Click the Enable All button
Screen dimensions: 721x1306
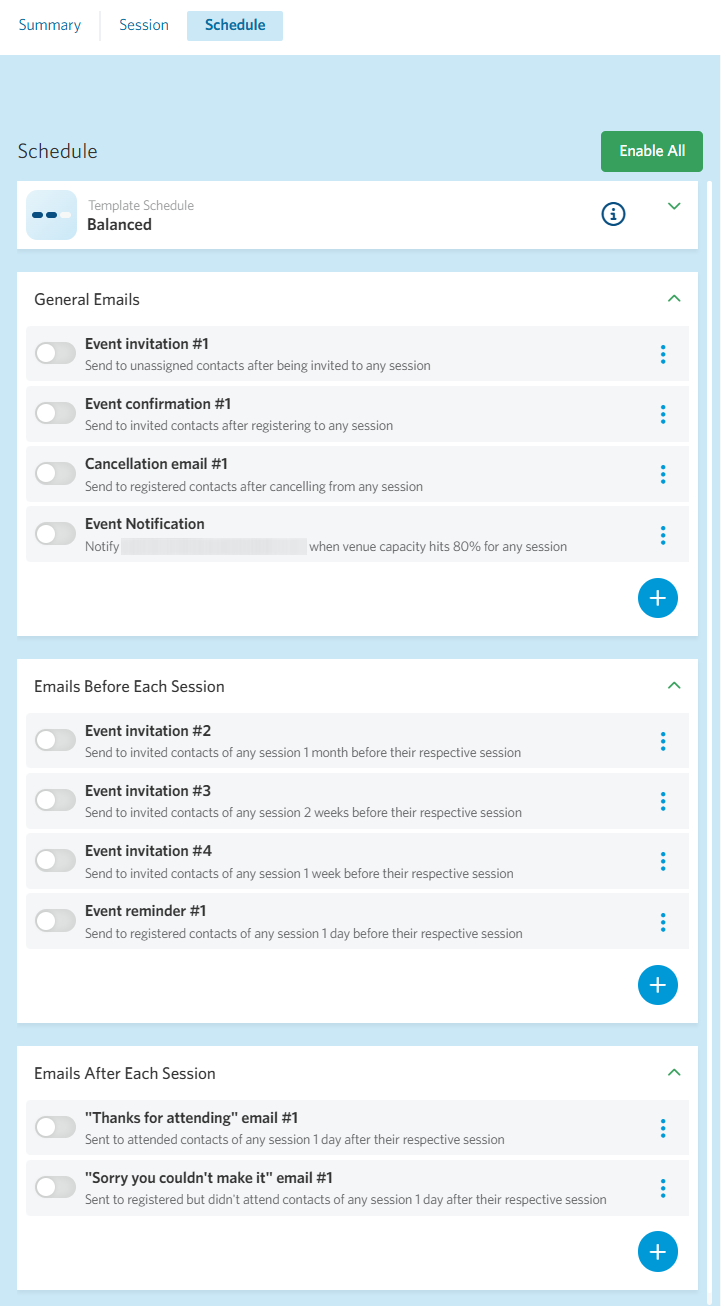(652, 151)
